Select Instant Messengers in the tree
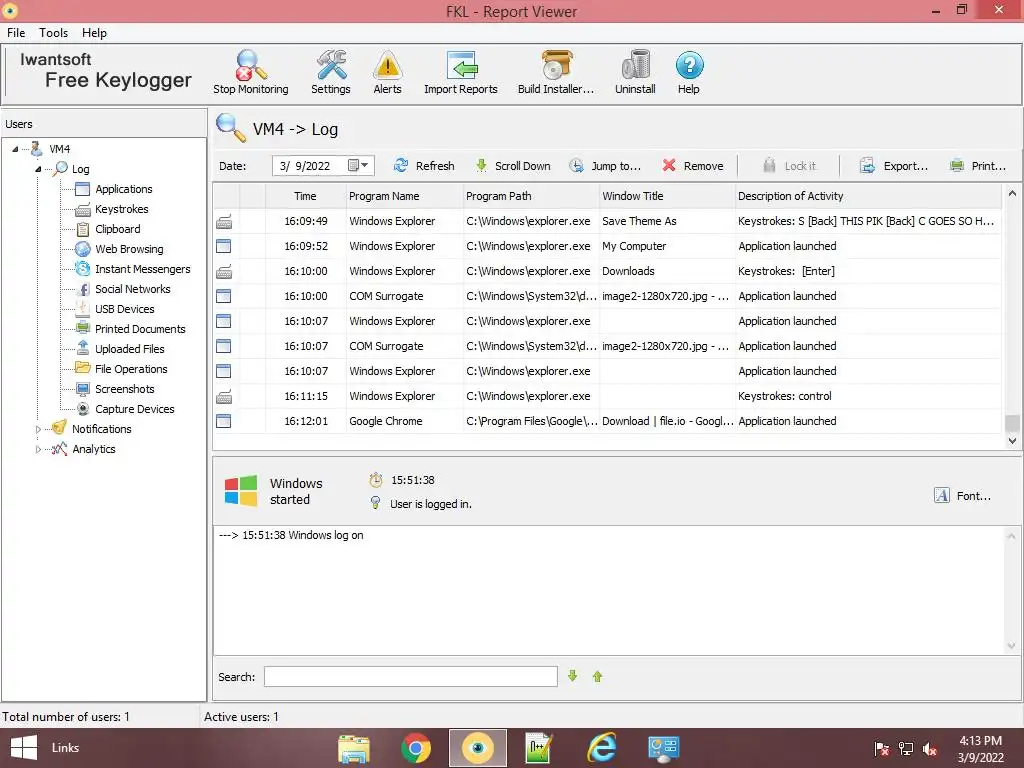This screenshot has width=1024, height=768. tap(142, 269)
